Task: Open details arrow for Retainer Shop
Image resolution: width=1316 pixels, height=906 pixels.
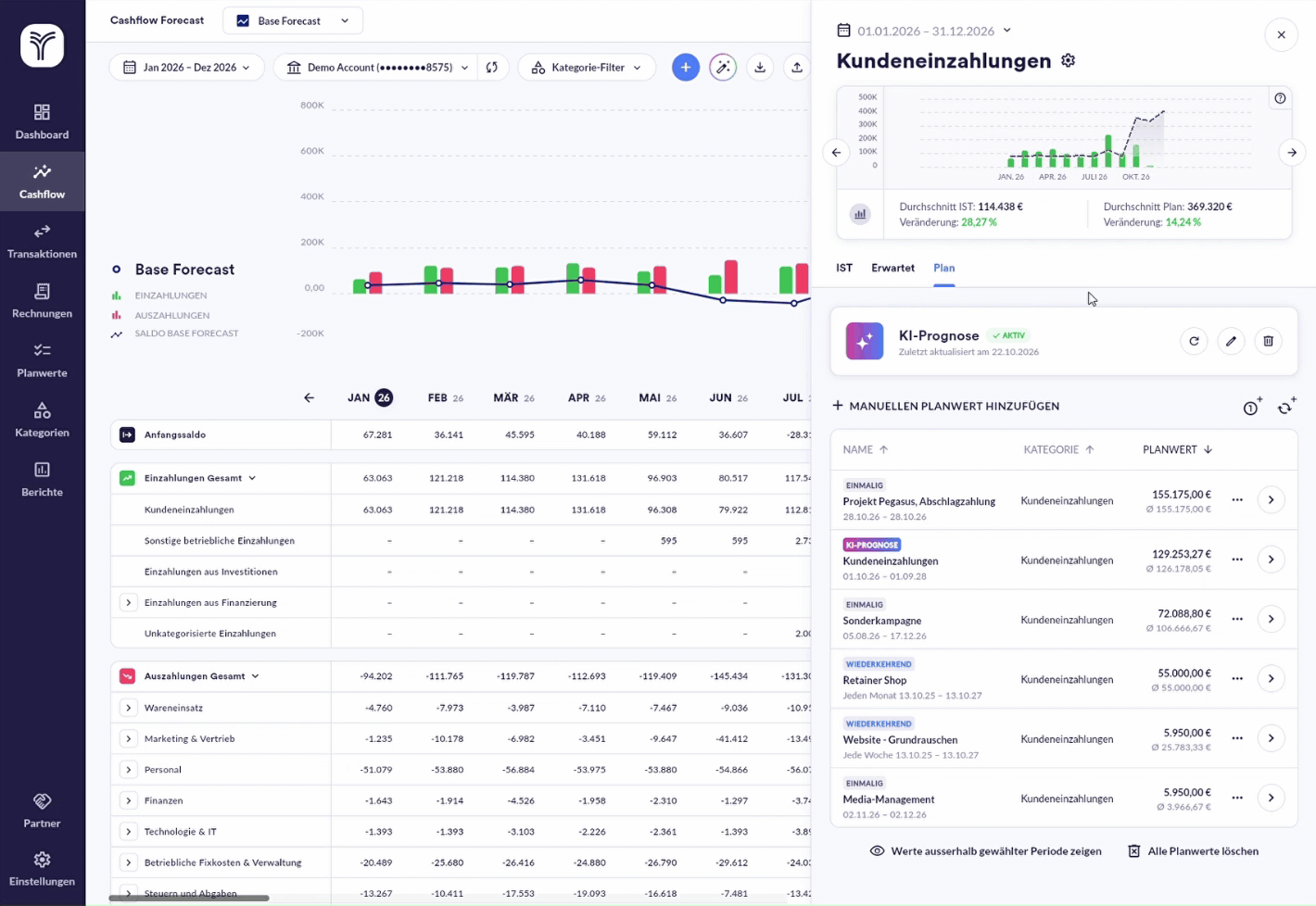Action: coord(1271,679)
